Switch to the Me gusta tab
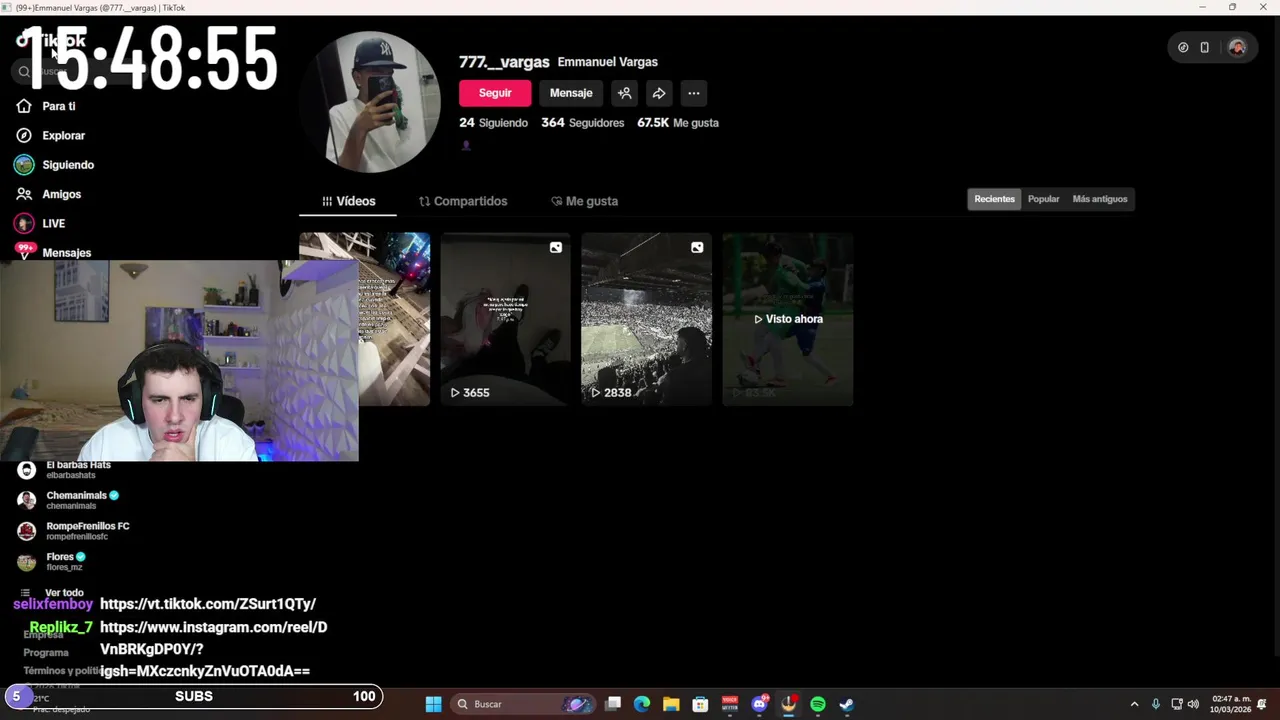The height and width of the screenshot is (720, 1280). click(585, 201)
